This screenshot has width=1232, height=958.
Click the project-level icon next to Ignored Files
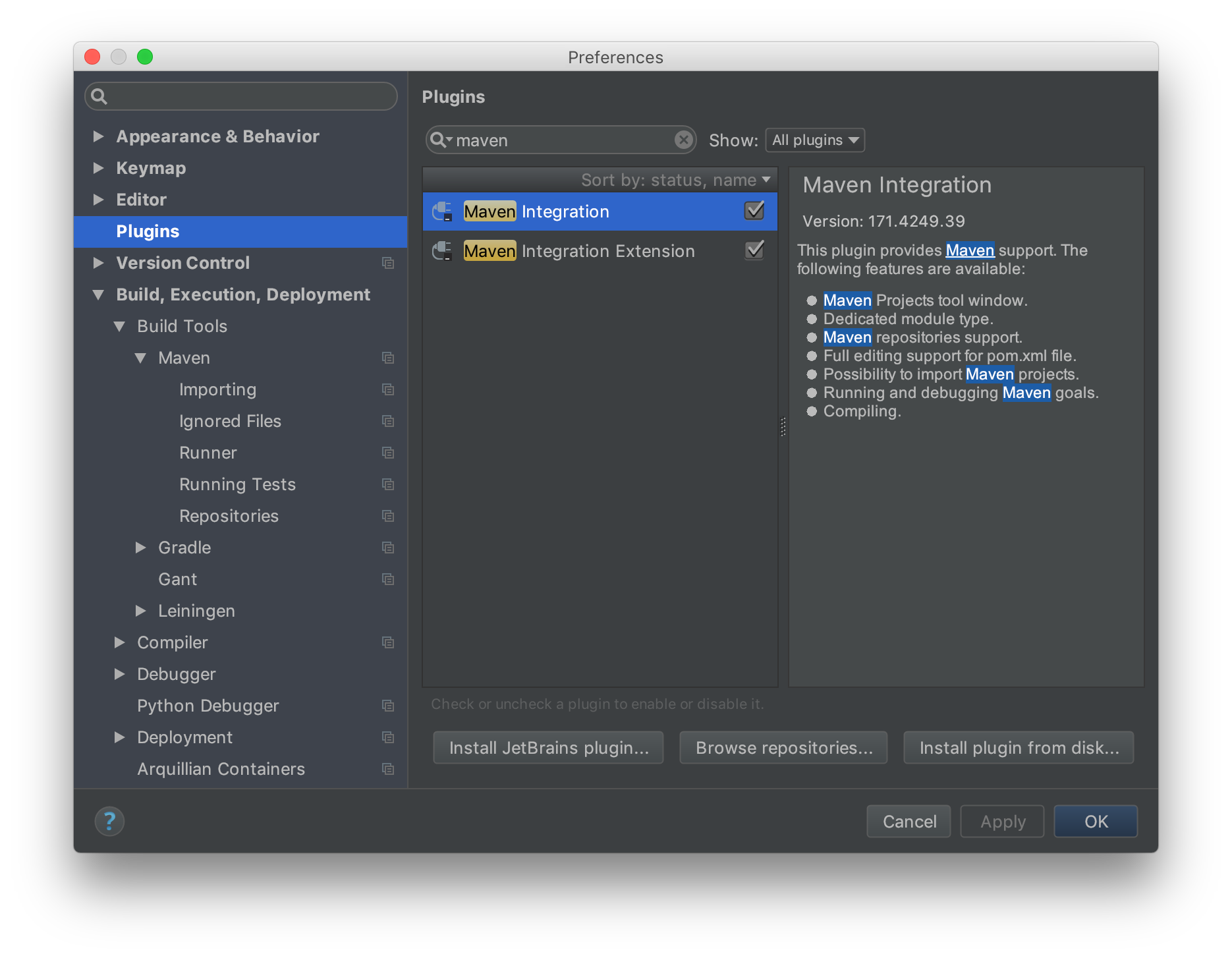[388, 421]
